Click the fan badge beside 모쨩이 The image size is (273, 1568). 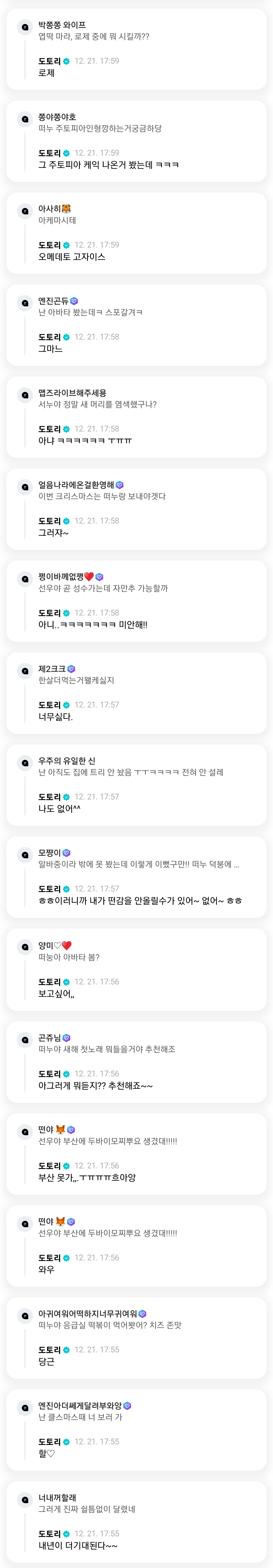click(67, 853)
